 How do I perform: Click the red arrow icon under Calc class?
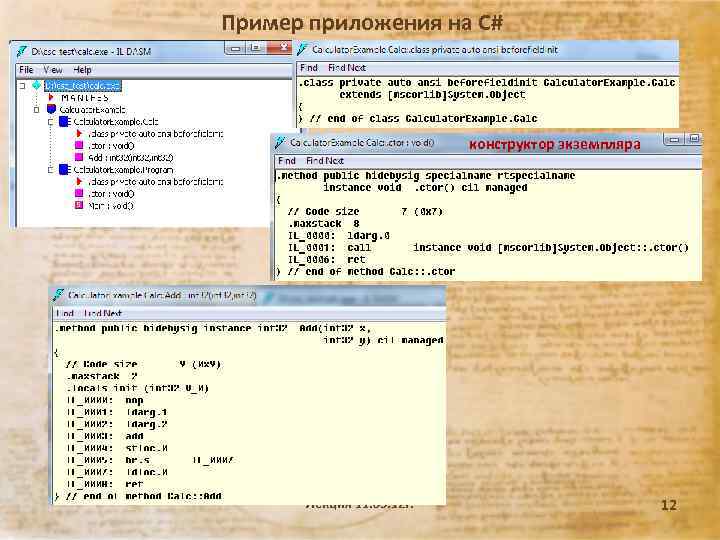79,134
